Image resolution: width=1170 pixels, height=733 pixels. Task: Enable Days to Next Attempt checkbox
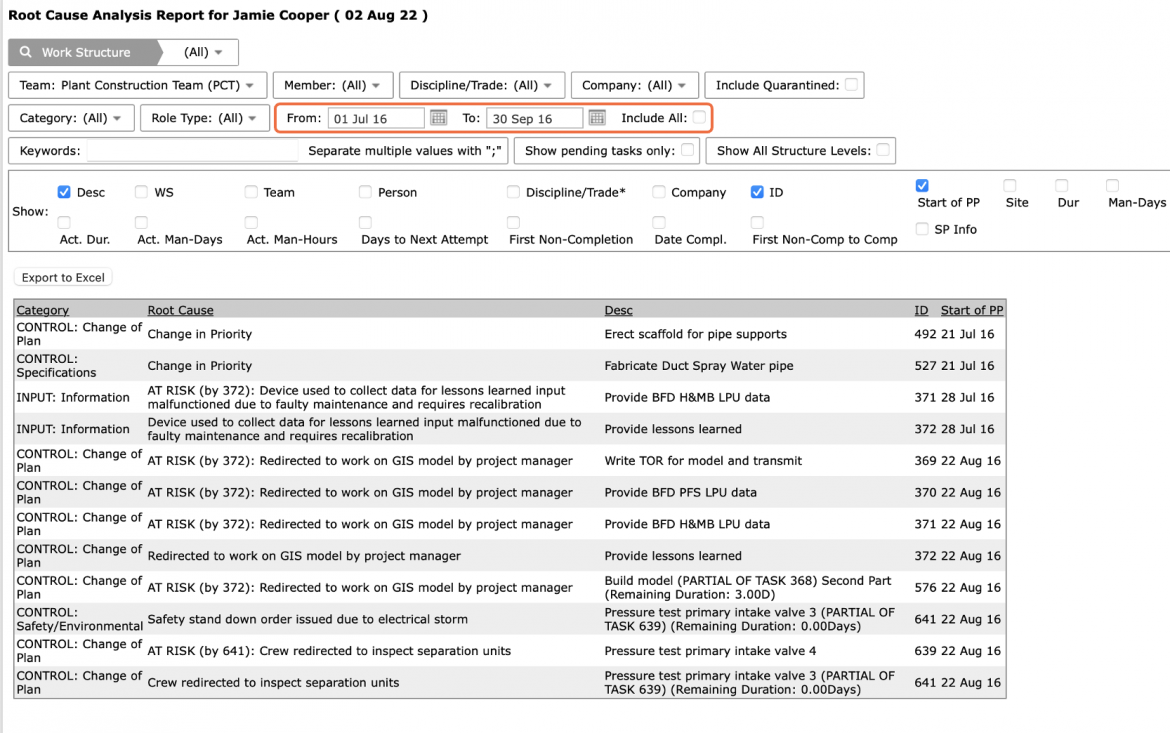(x=365, y=222)
